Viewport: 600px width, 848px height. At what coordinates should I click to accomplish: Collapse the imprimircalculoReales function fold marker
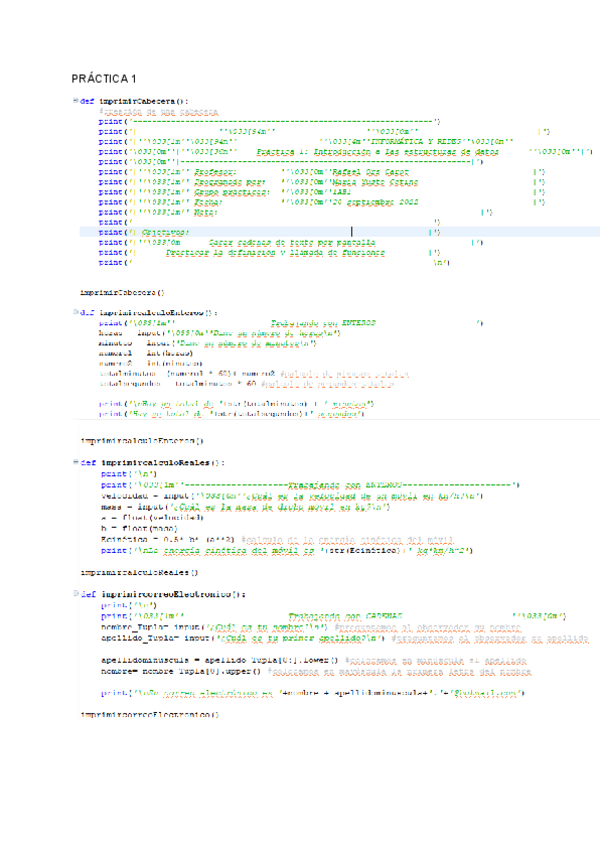click(x=75, y=463)
